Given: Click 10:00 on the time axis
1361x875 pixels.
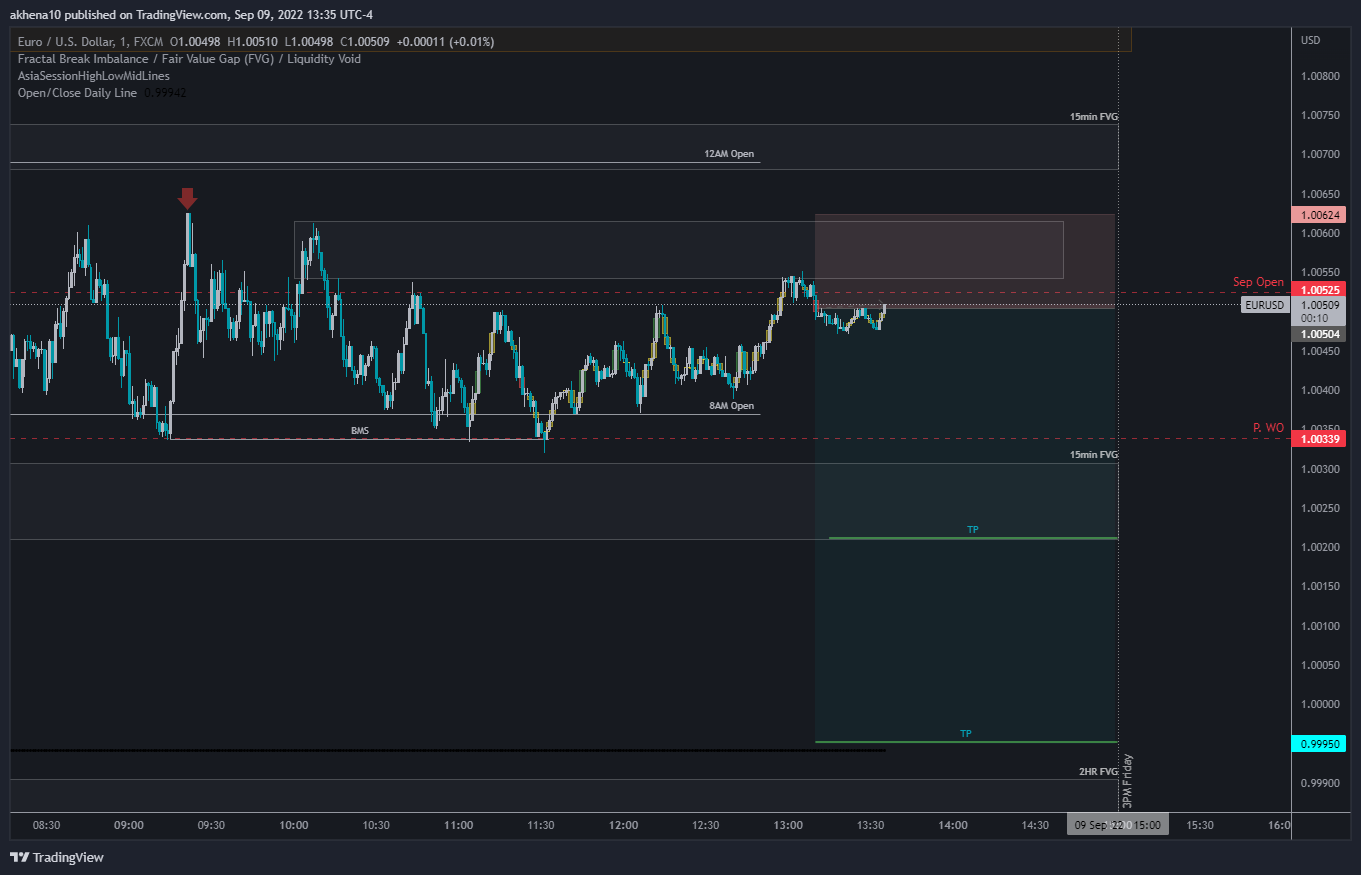Looking at the screenshot, I should click(x=294, y=825).
